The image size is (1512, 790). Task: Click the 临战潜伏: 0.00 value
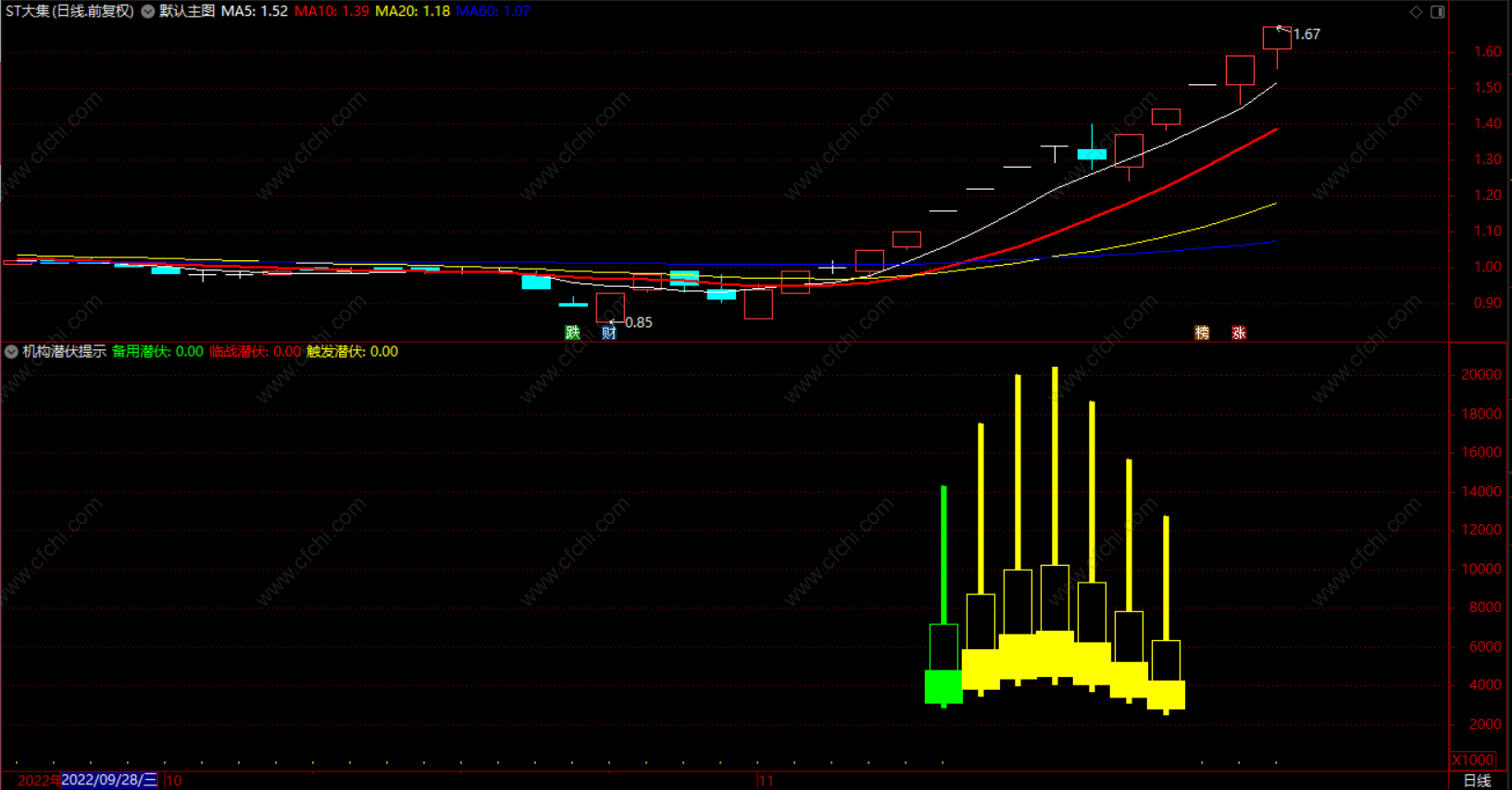pos(256,352)
